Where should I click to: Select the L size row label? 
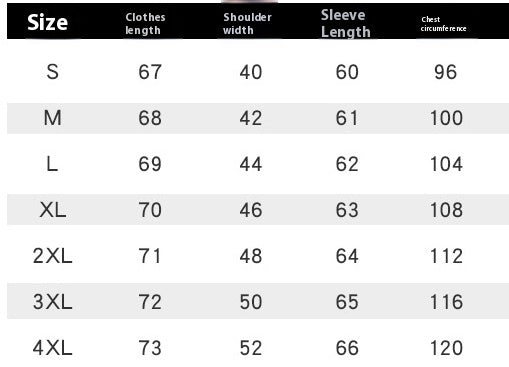tap(52, 164)
